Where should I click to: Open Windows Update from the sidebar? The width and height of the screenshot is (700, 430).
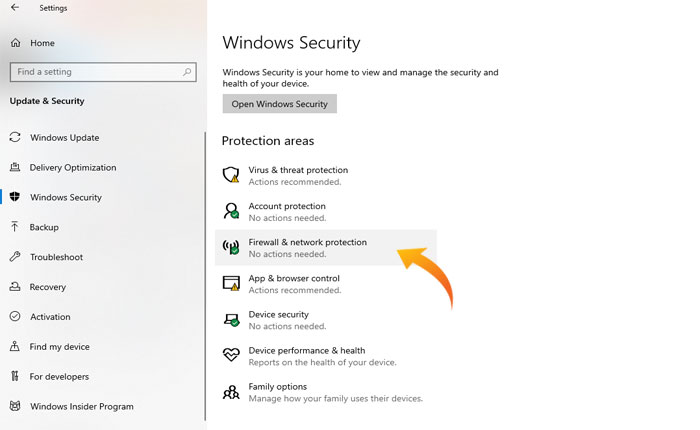click(x=64, y=137)
